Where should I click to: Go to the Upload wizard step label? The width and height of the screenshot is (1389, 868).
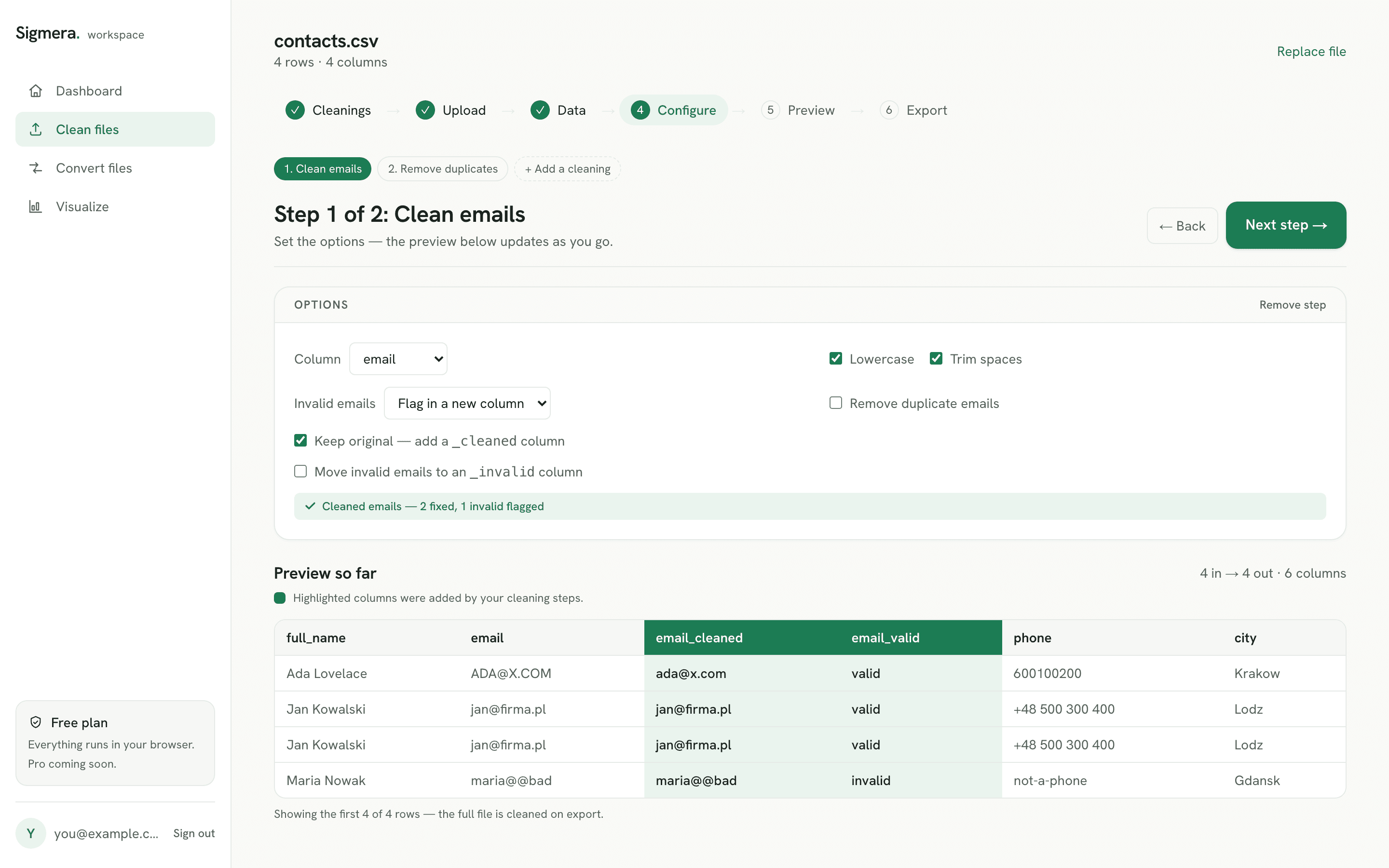[464, 109]
